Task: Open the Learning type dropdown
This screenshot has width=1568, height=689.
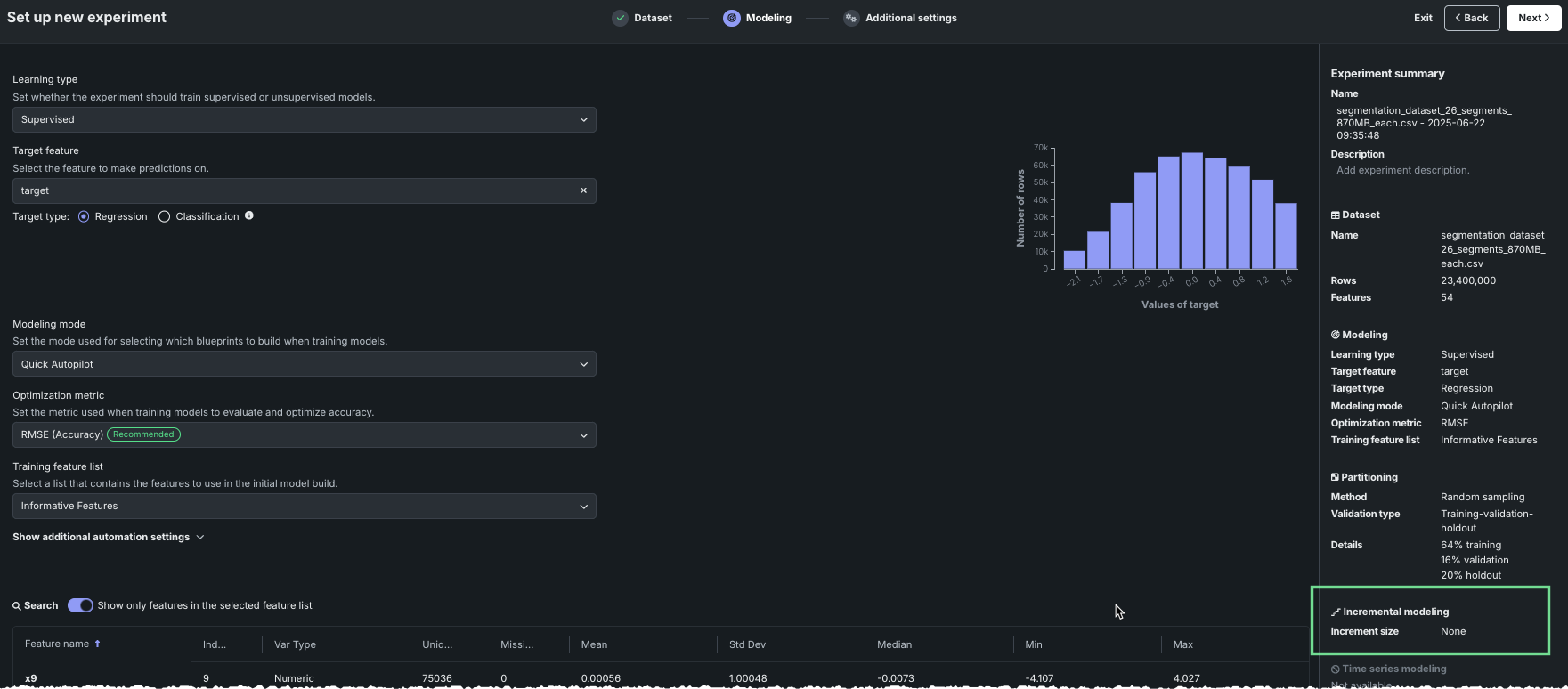Action: point(304,119)
